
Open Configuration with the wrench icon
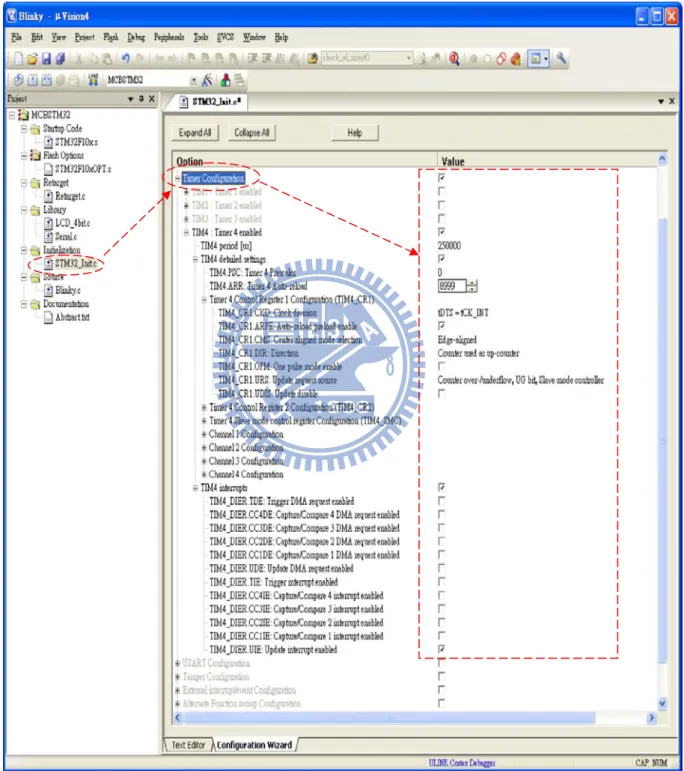pos(561,59)
